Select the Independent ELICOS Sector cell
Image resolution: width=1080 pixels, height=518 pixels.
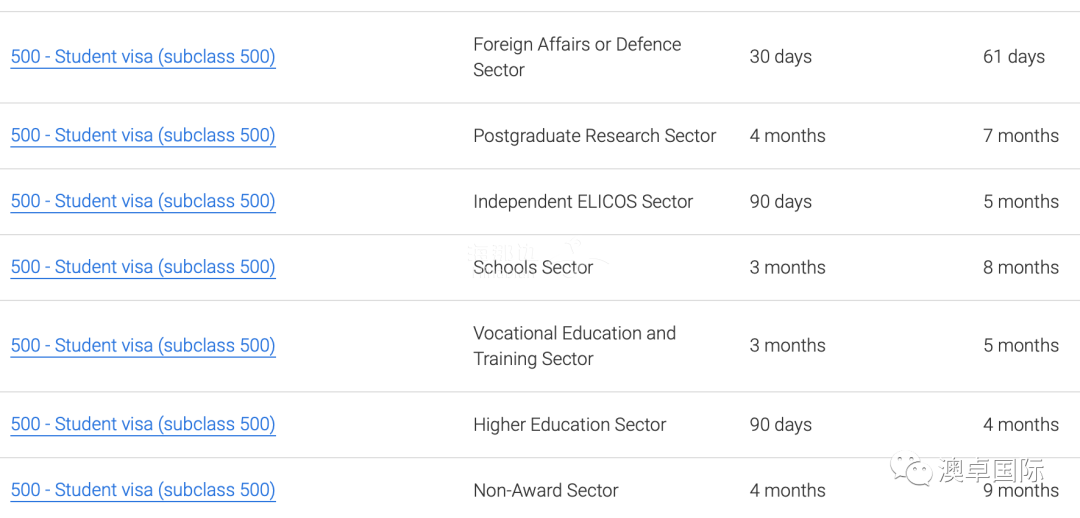[x=583, y=202]
